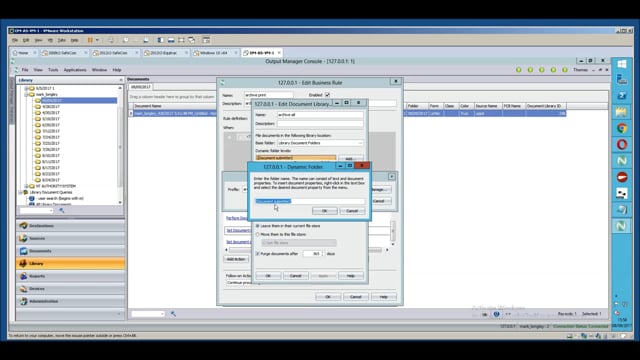Click OK at the bottom of Edit Business Rule
This screenshot has width=640, height=360.
tap(328, 297)
